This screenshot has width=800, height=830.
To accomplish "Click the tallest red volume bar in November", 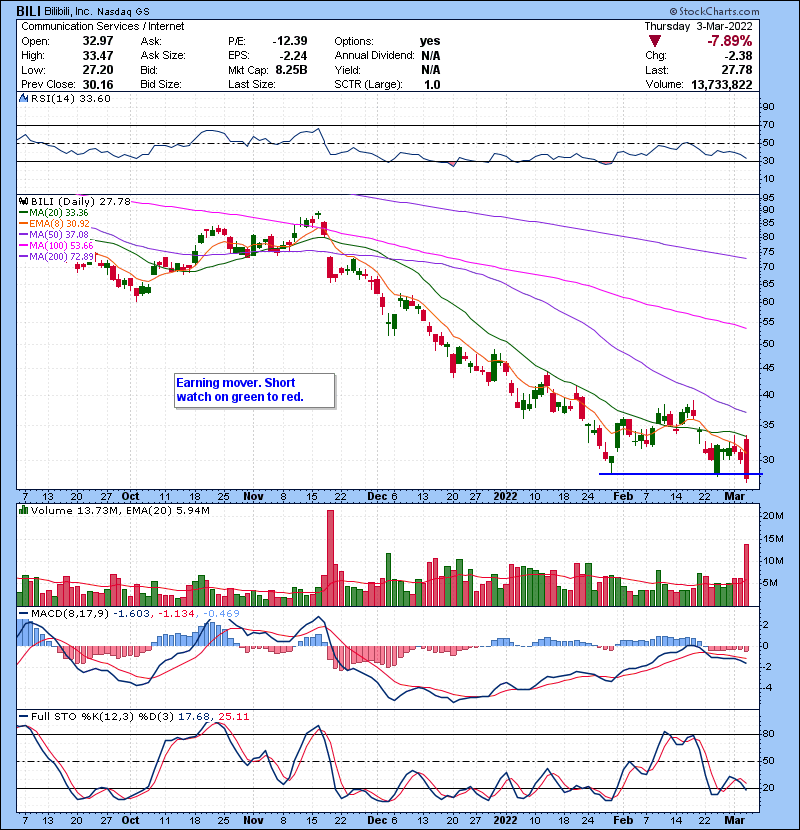I will [x=330, y=558].
